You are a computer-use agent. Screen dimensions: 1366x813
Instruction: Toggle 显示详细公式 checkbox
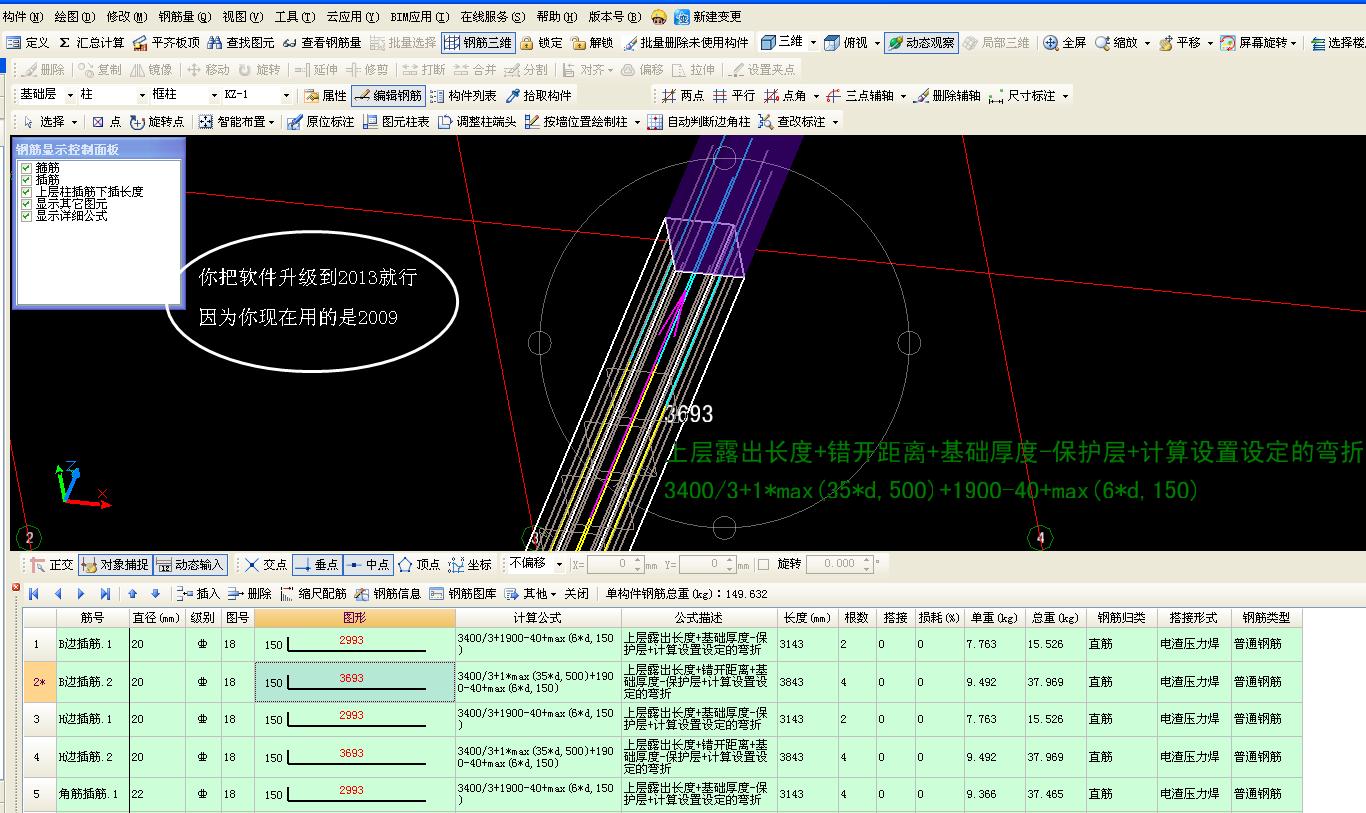pos(26,216)
